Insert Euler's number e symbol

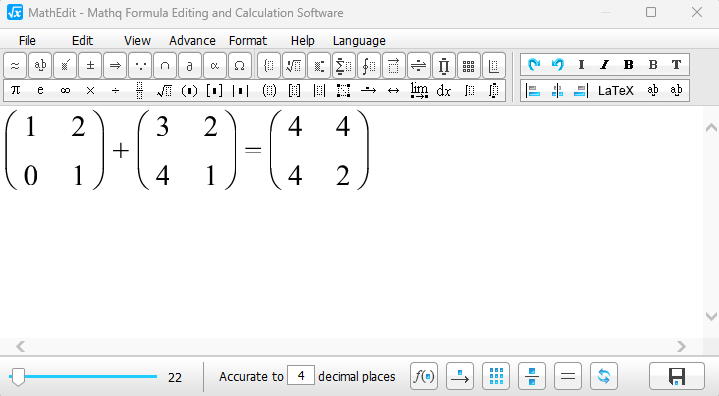[40, 90]
